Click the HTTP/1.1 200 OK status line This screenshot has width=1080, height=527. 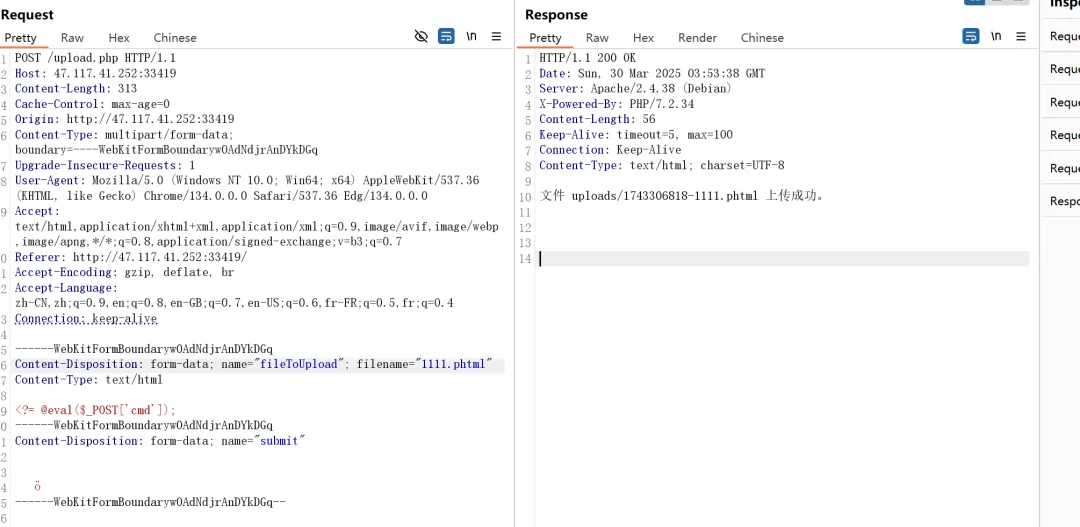pyautogui.click(x=588, y=58)
